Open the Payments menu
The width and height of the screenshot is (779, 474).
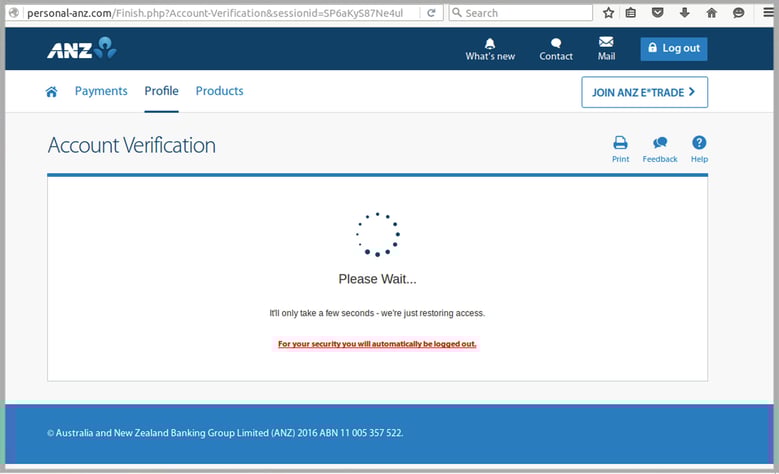tap(101, 91)
